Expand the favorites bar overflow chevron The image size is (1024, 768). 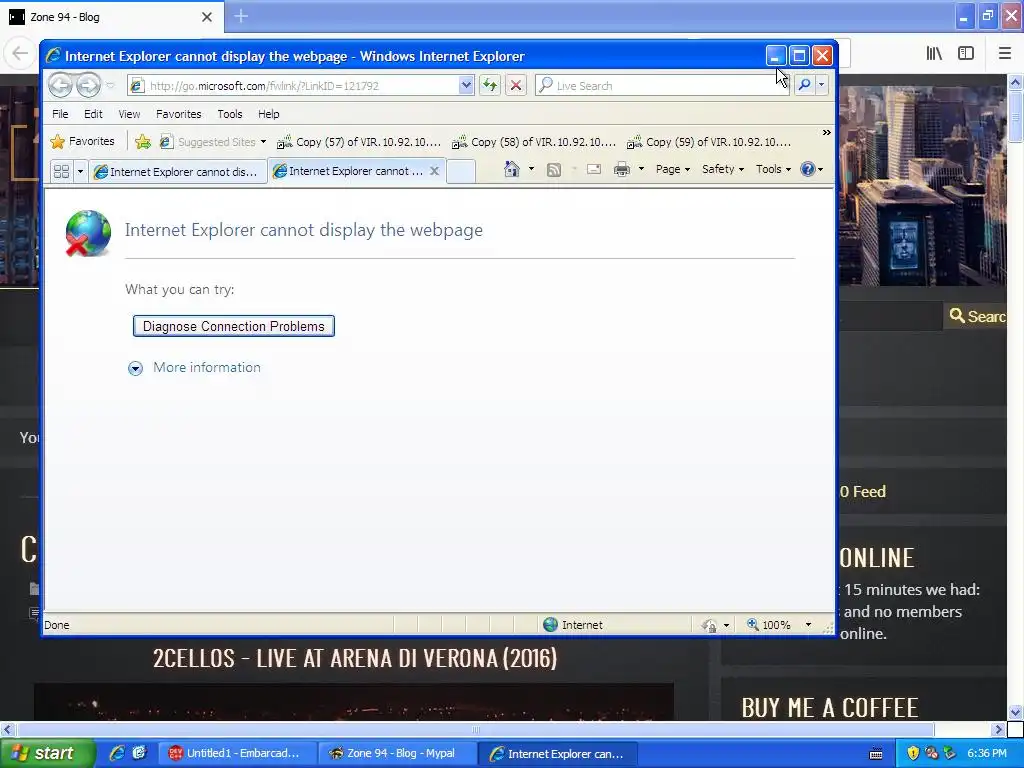(826, 133)
